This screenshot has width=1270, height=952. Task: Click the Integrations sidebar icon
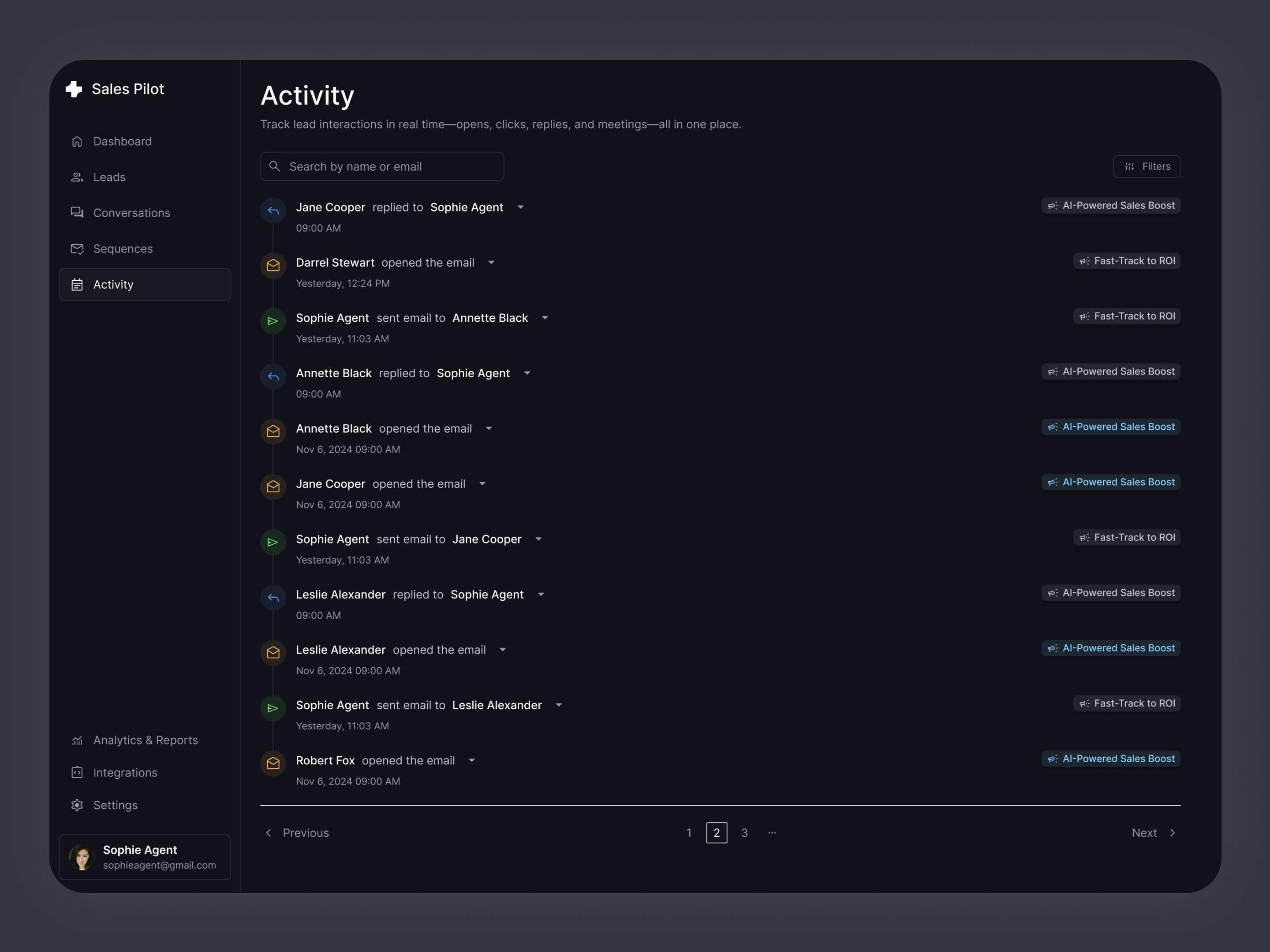tap(77, 772)
